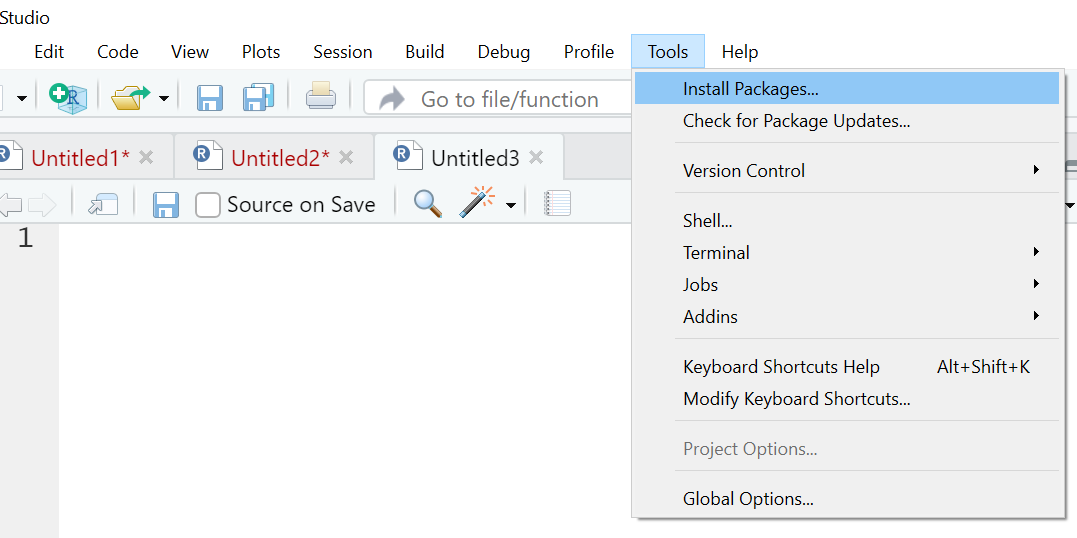
Task: Save the current document via toolbar
Action: coord(210,98)
